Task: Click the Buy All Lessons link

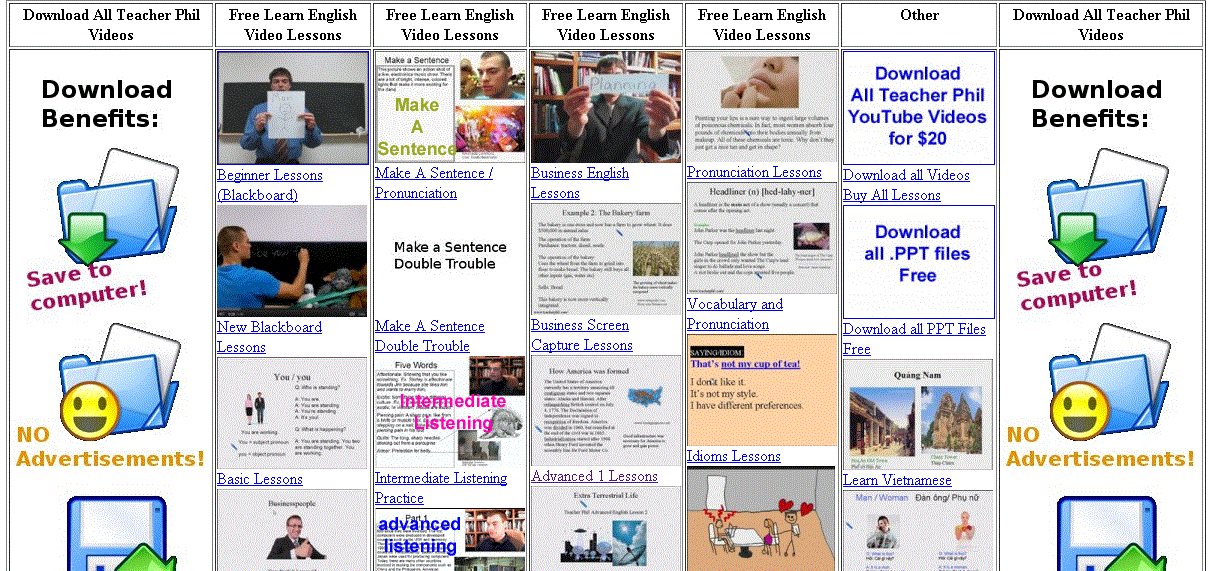Action: [892, 195]
